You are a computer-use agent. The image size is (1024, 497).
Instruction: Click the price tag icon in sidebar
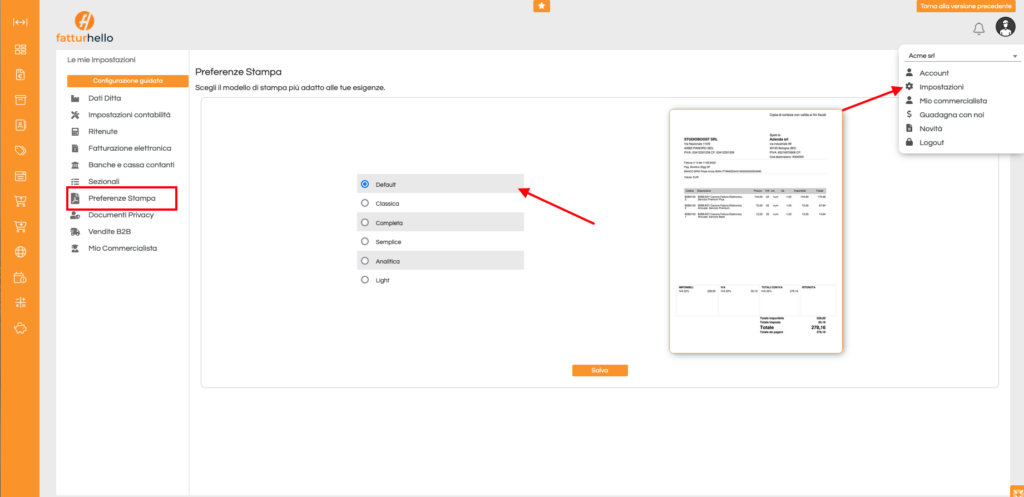[20, 151]
